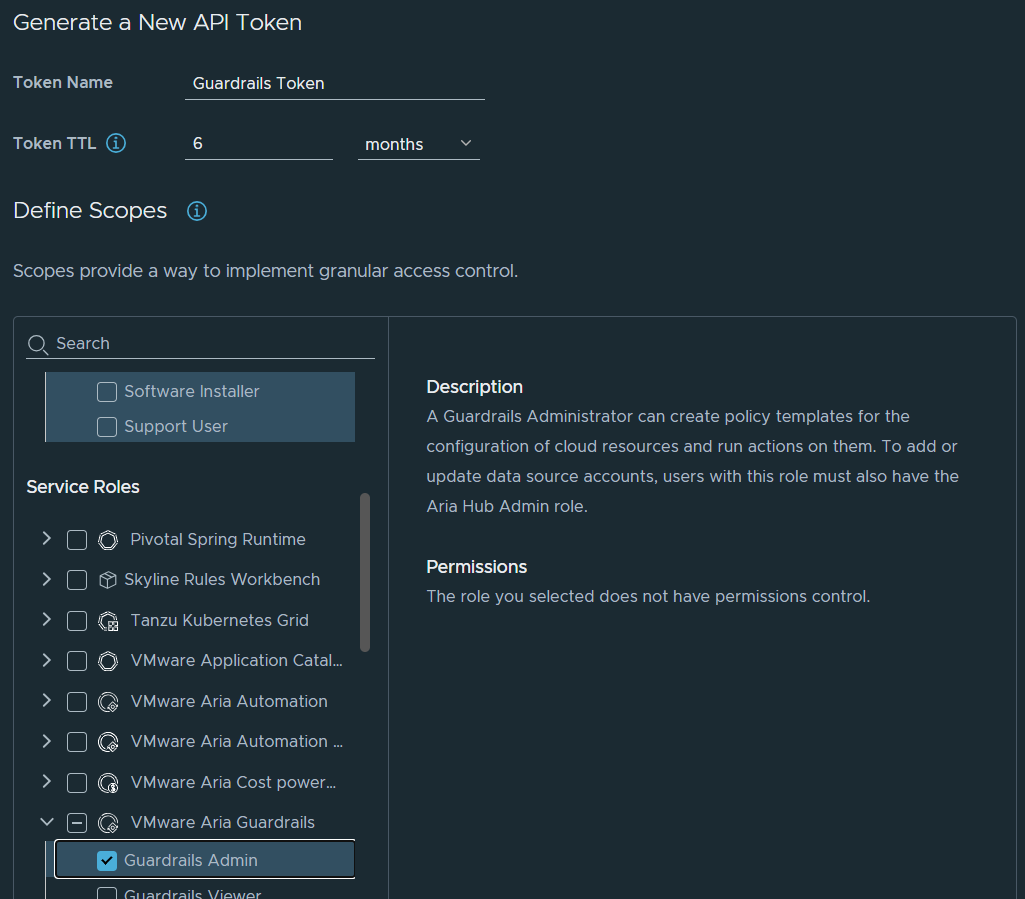Click the Pivotal Spring Runtime service icon

[x=108, y=540]
